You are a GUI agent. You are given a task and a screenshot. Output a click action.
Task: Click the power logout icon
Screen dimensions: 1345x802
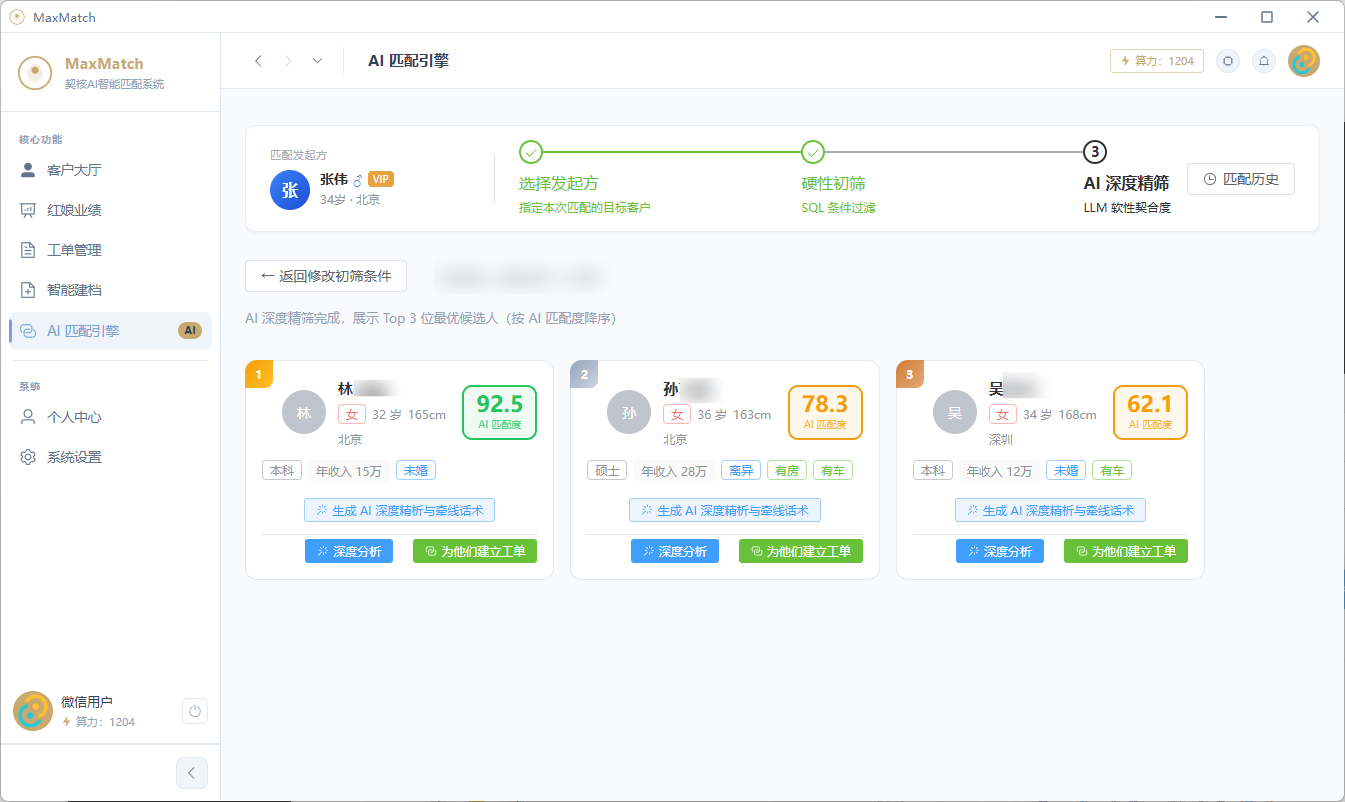click(x=195, y=711)
